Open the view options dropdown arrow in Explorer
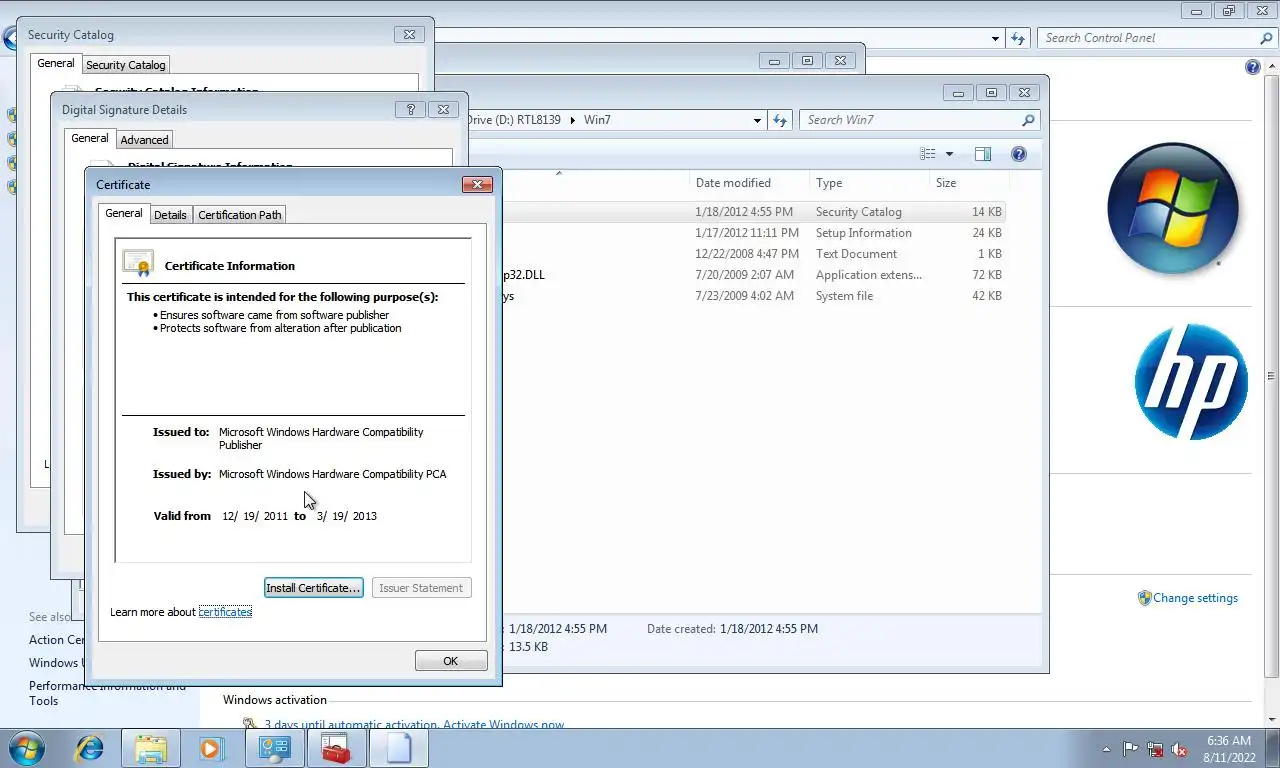 (949, 154)
